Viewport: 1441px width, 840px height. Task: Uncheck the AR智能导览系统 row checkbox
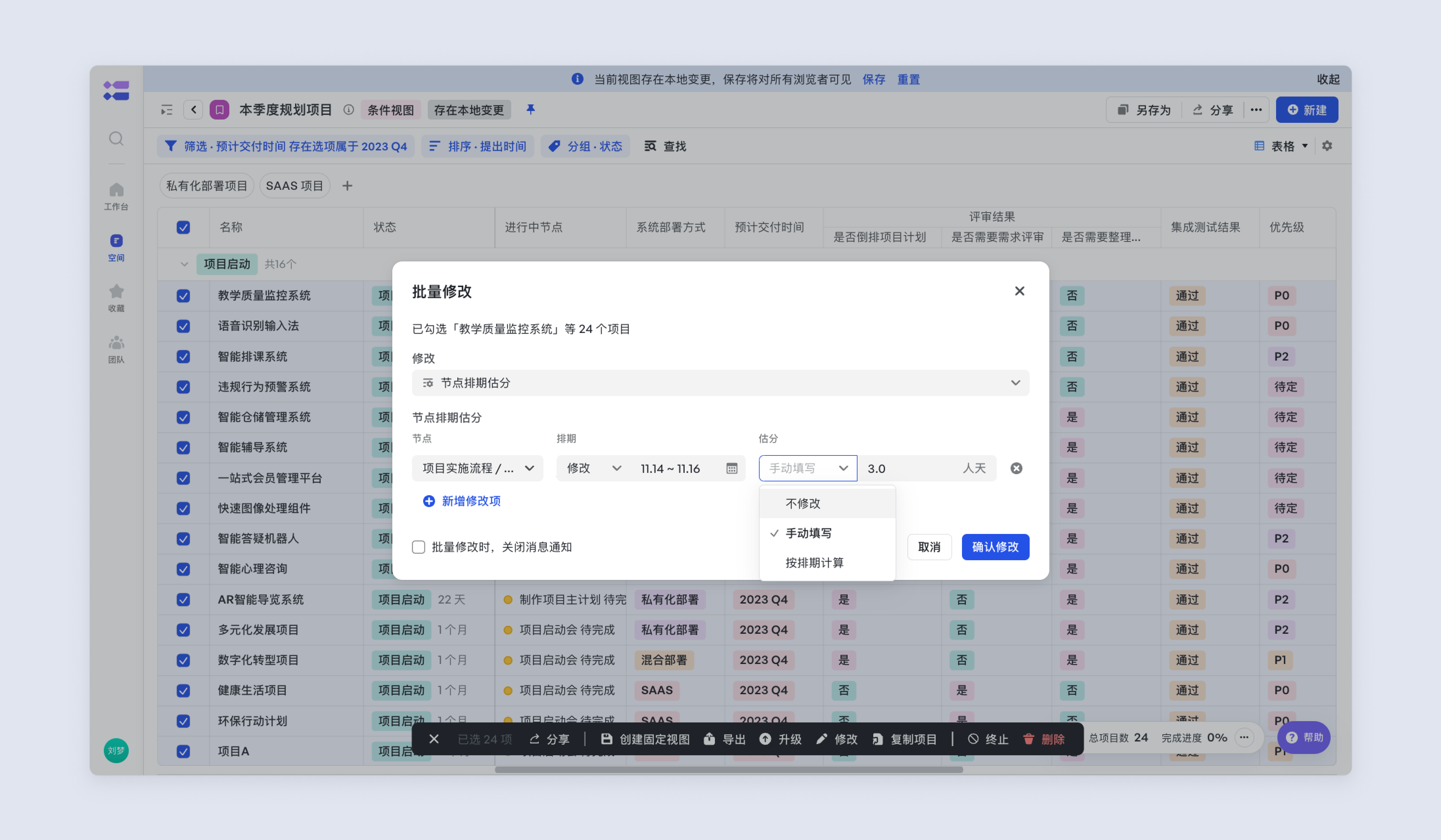click(183, 599)
